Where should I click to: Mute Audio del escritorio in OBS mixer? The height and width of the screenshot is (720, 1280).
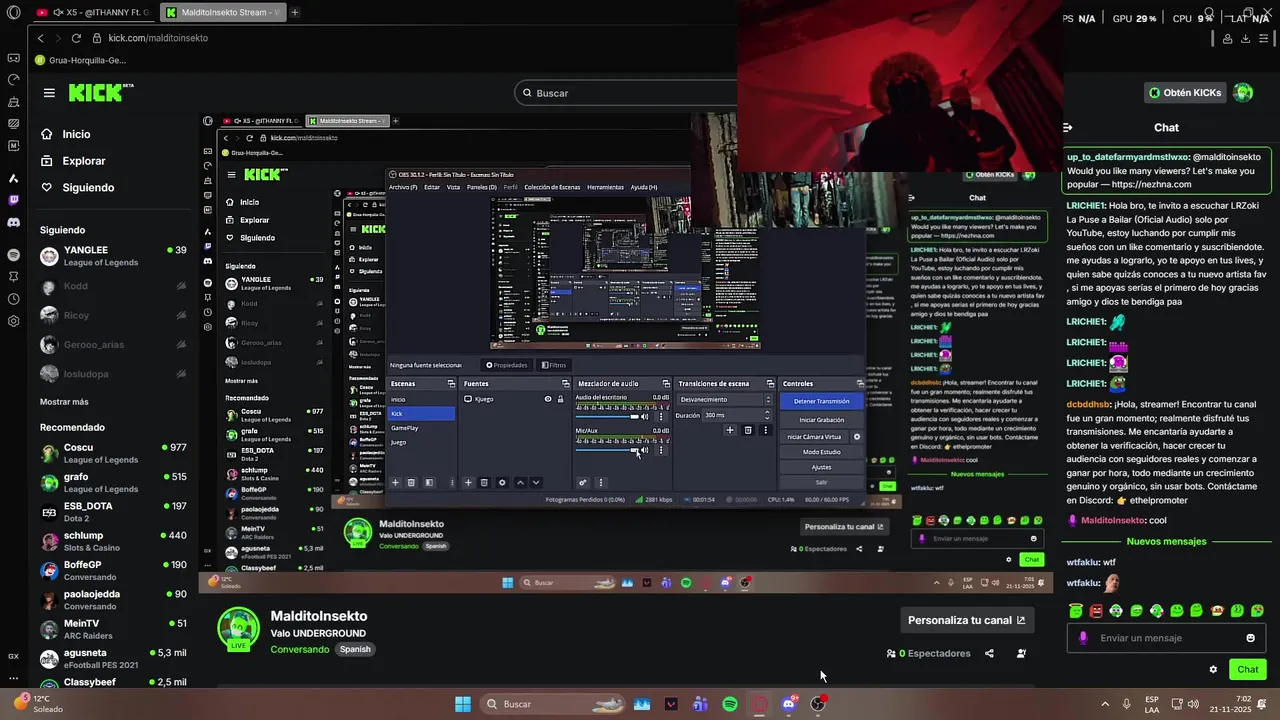pyautogui.click(x=645, y=417)
